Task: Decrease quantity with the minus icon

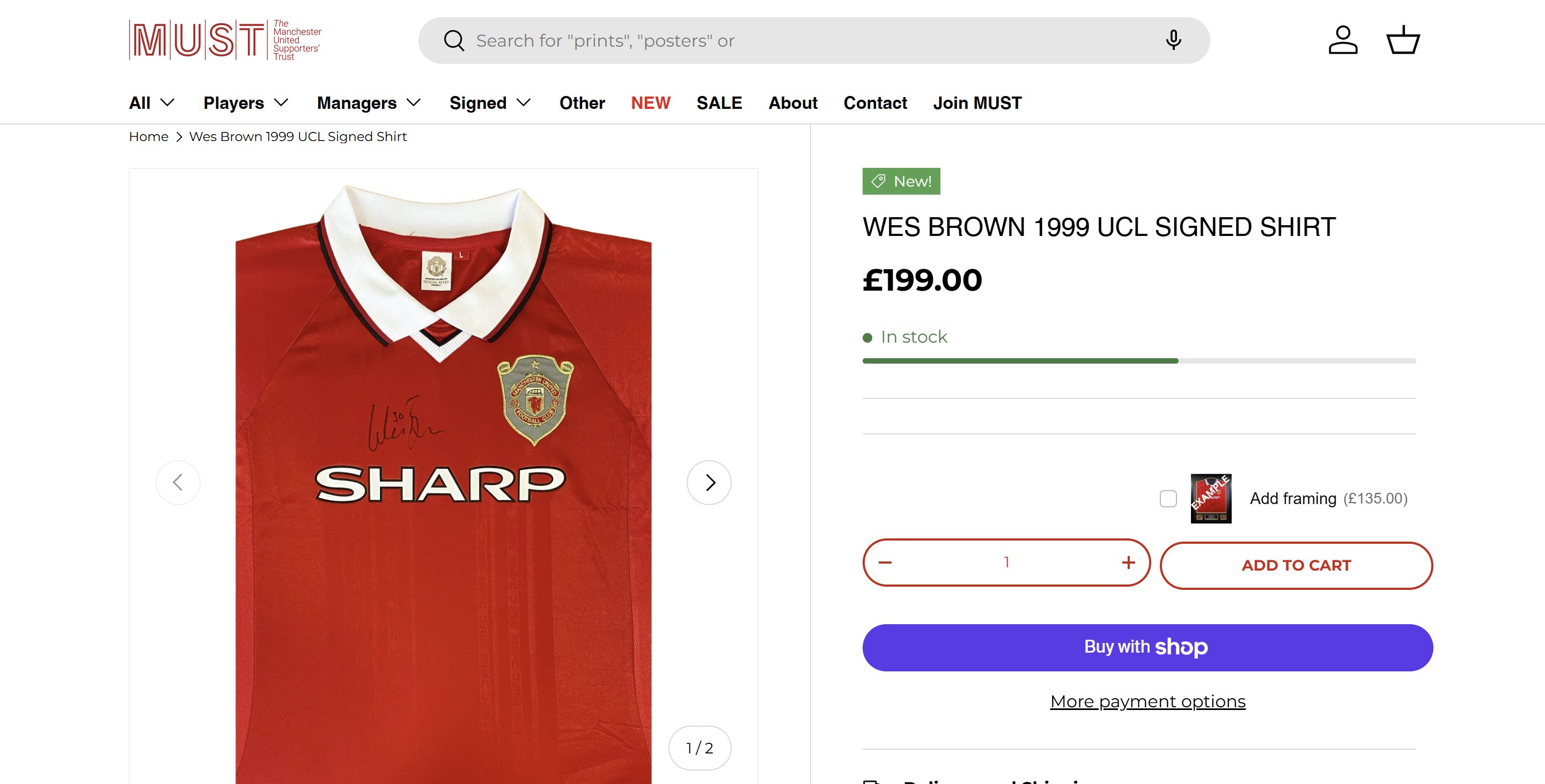Action: tap(885, 562)
